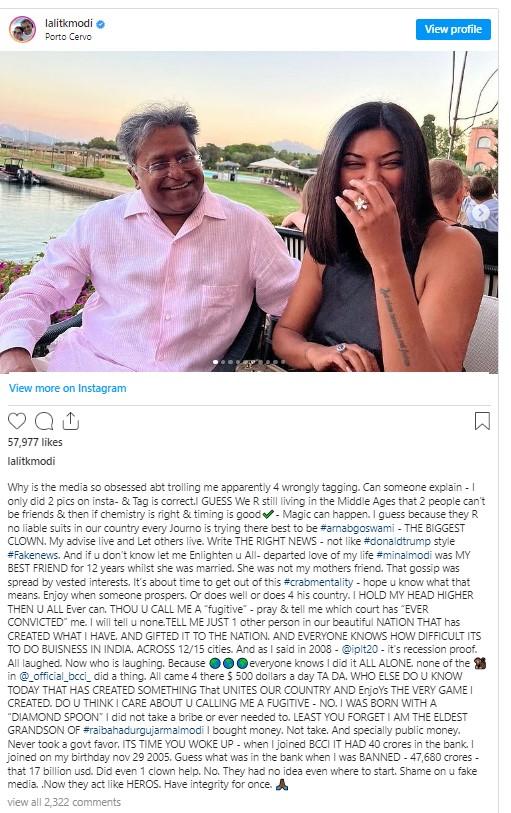Open the lalitkmodi username in header
The height and width of the screenshot is (813, 511).
click(68, 23)
